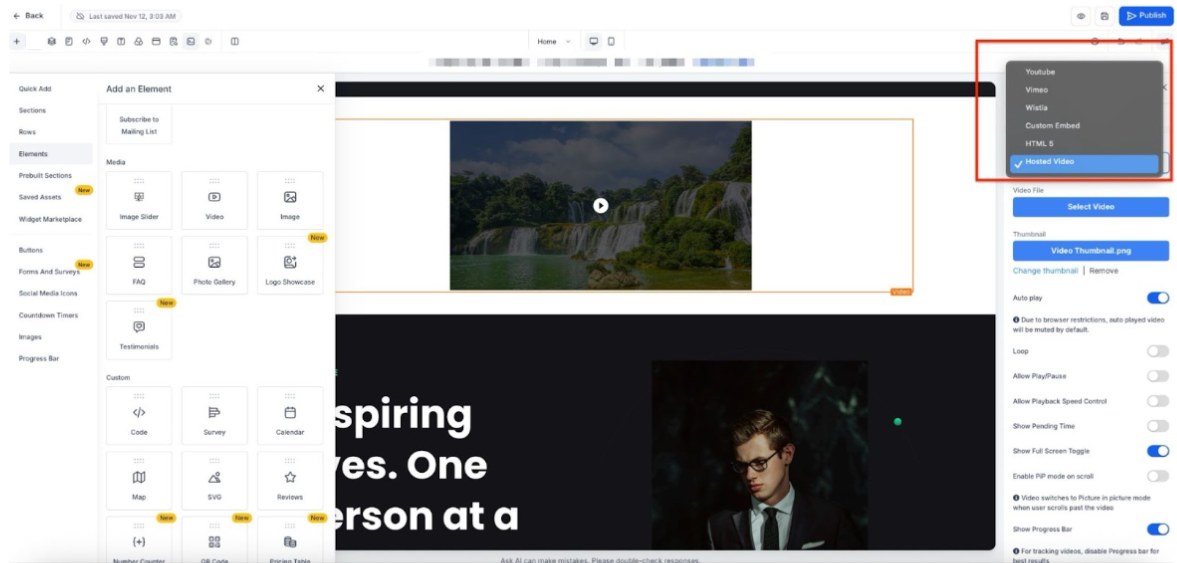Add the Code custom element

click(139, 416)
